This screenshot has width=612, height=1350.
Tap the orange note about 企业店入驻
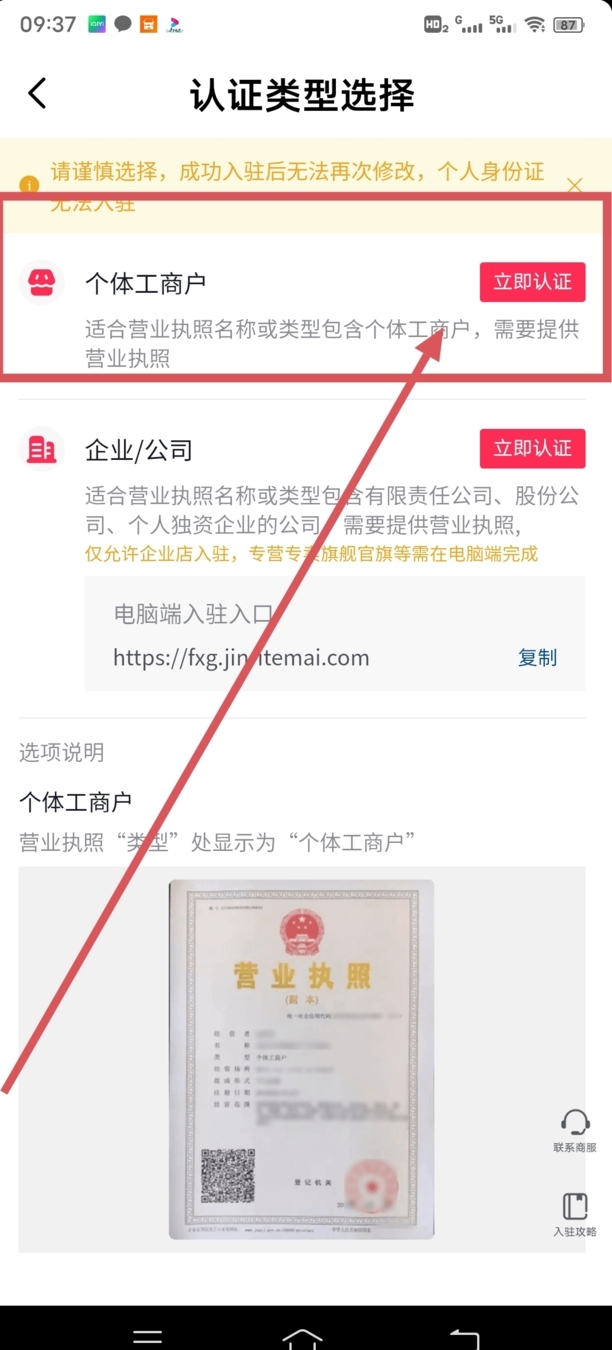coord(312,553)
